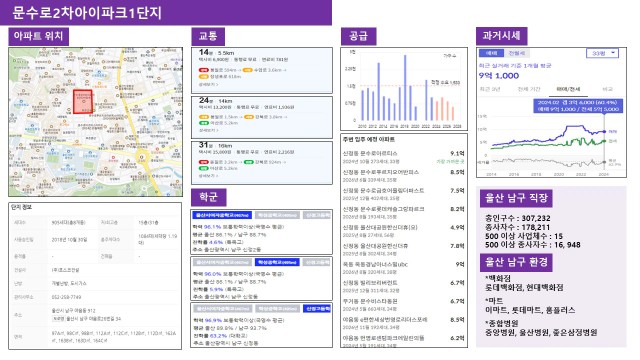
Task: Click the yellow roundabout marker on the map
Action: (142, 157)
